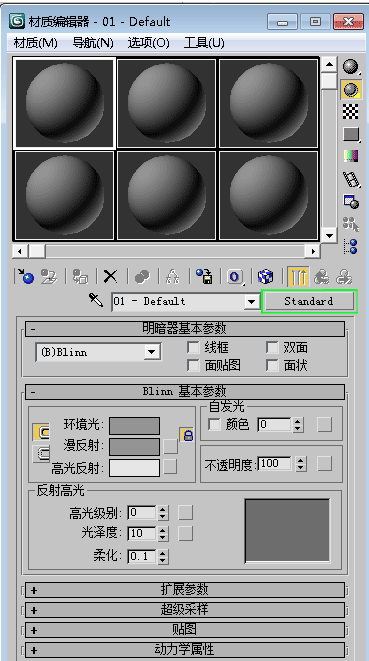Click the Get Material icon
Image resolution: width=369 pixels, height=661 pixels.
click(x=25, y=277)
